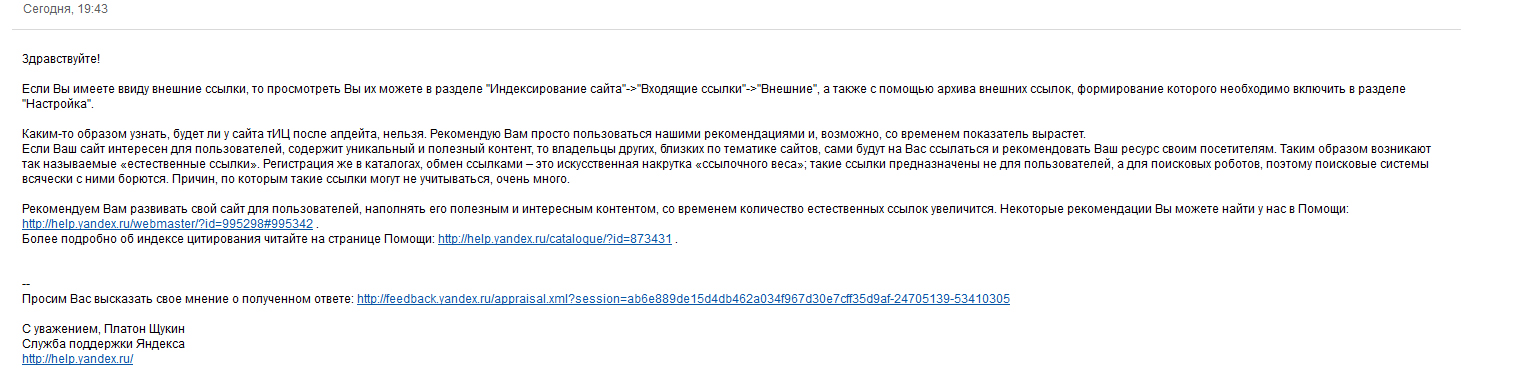Viewport: 1521px width, 384px height.
Task: Click the line 'Служба поддержки Яндекса'
Action: point(103,344)
